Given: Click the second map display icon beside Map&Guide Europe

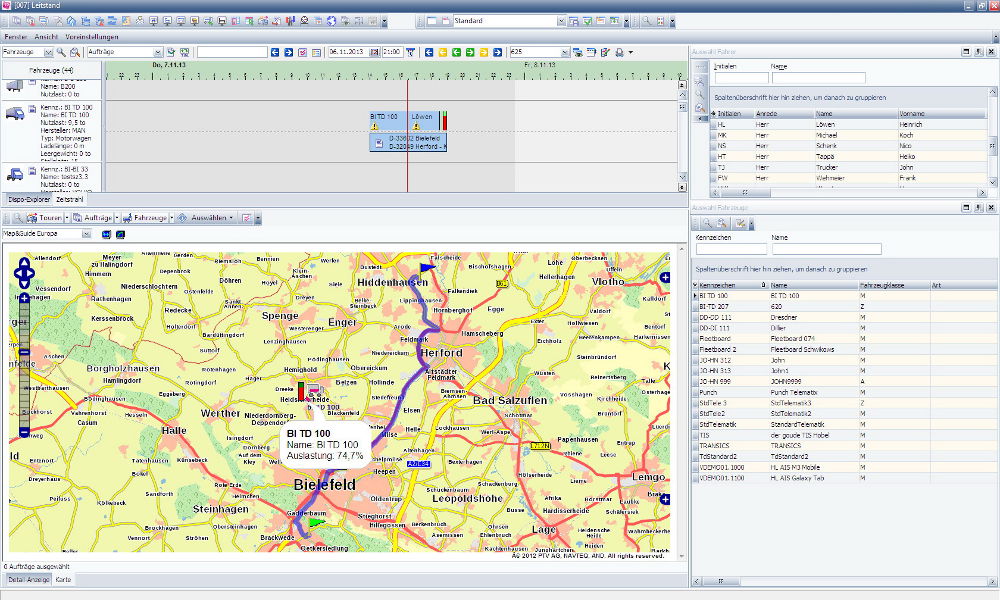Looking at the screenshot, I should pos(121,235).
